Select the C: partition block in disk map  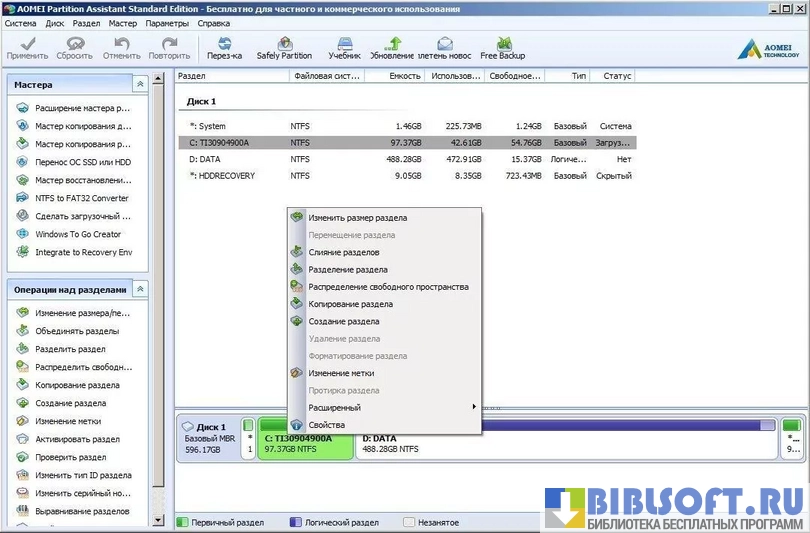click(x=305, y=443)
